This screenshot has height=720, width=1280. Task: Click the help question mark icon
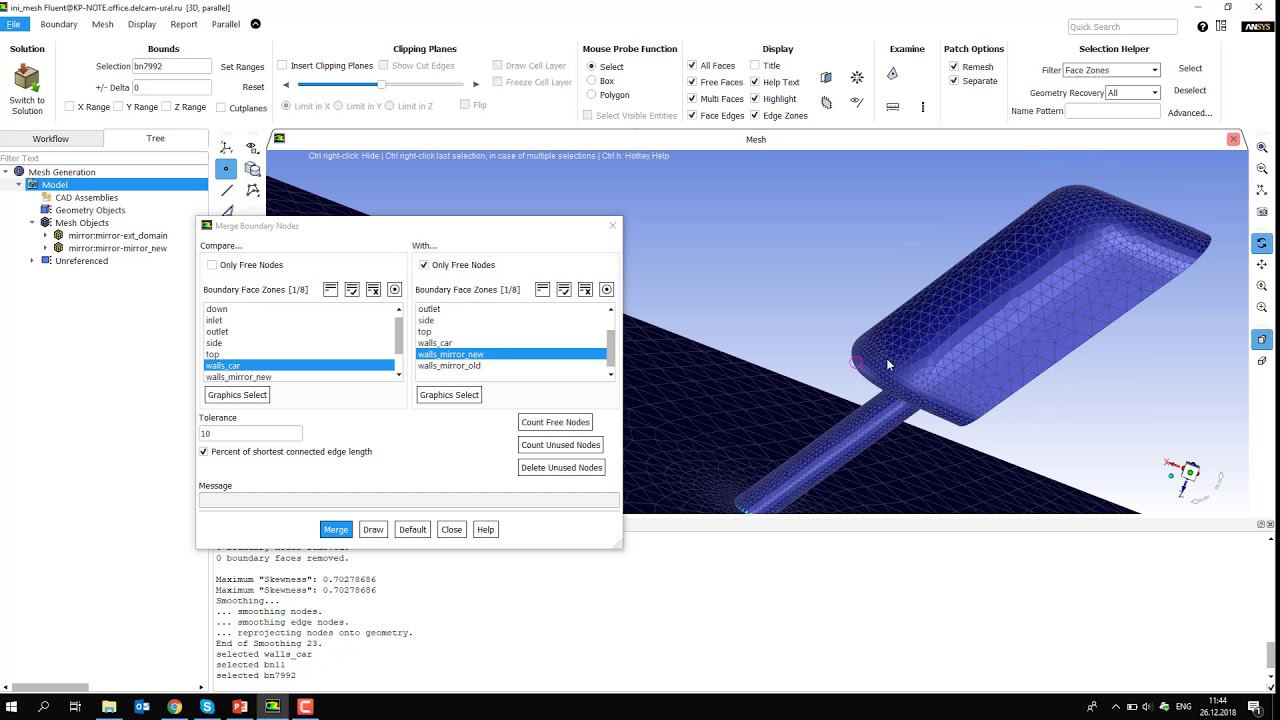pos(1203,27)
